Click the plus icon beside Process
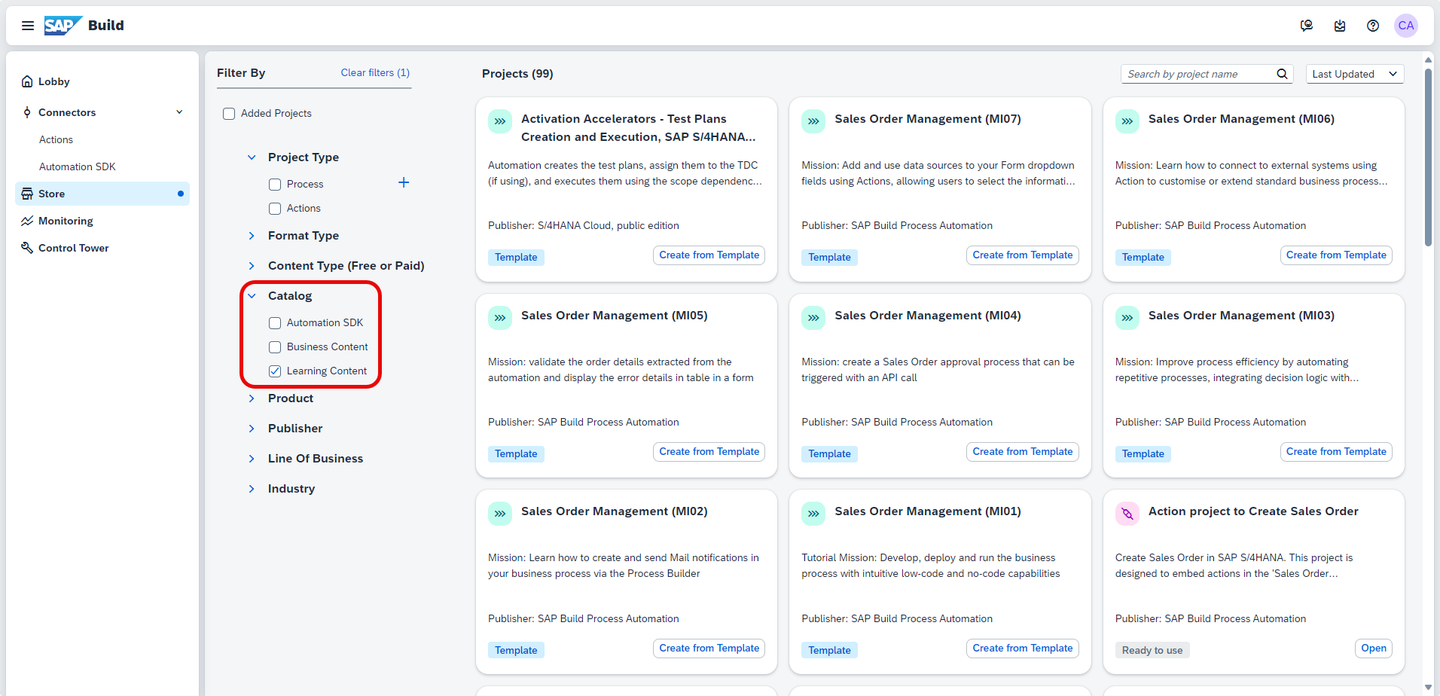Screen dimensions: 1440x696 [404, 183]
